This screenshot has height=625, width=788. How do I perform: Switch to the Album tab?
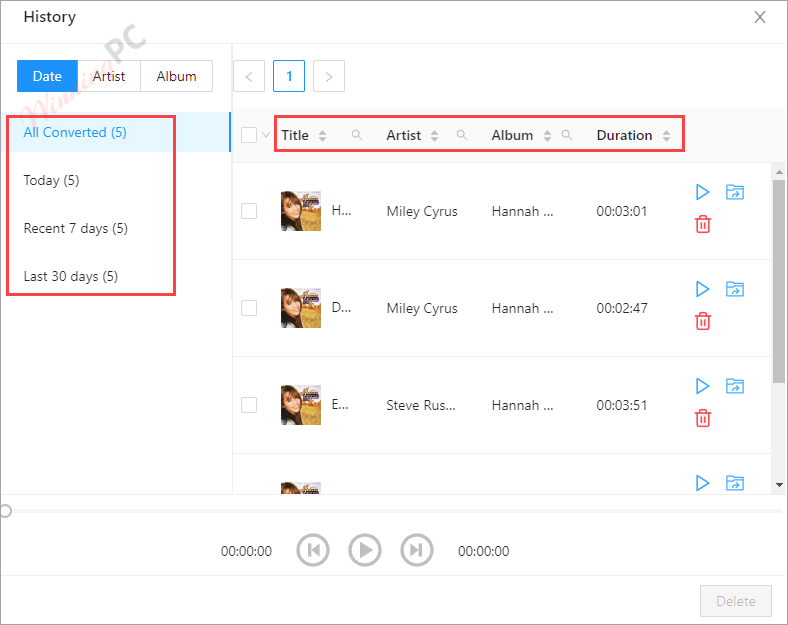(176, 76)
